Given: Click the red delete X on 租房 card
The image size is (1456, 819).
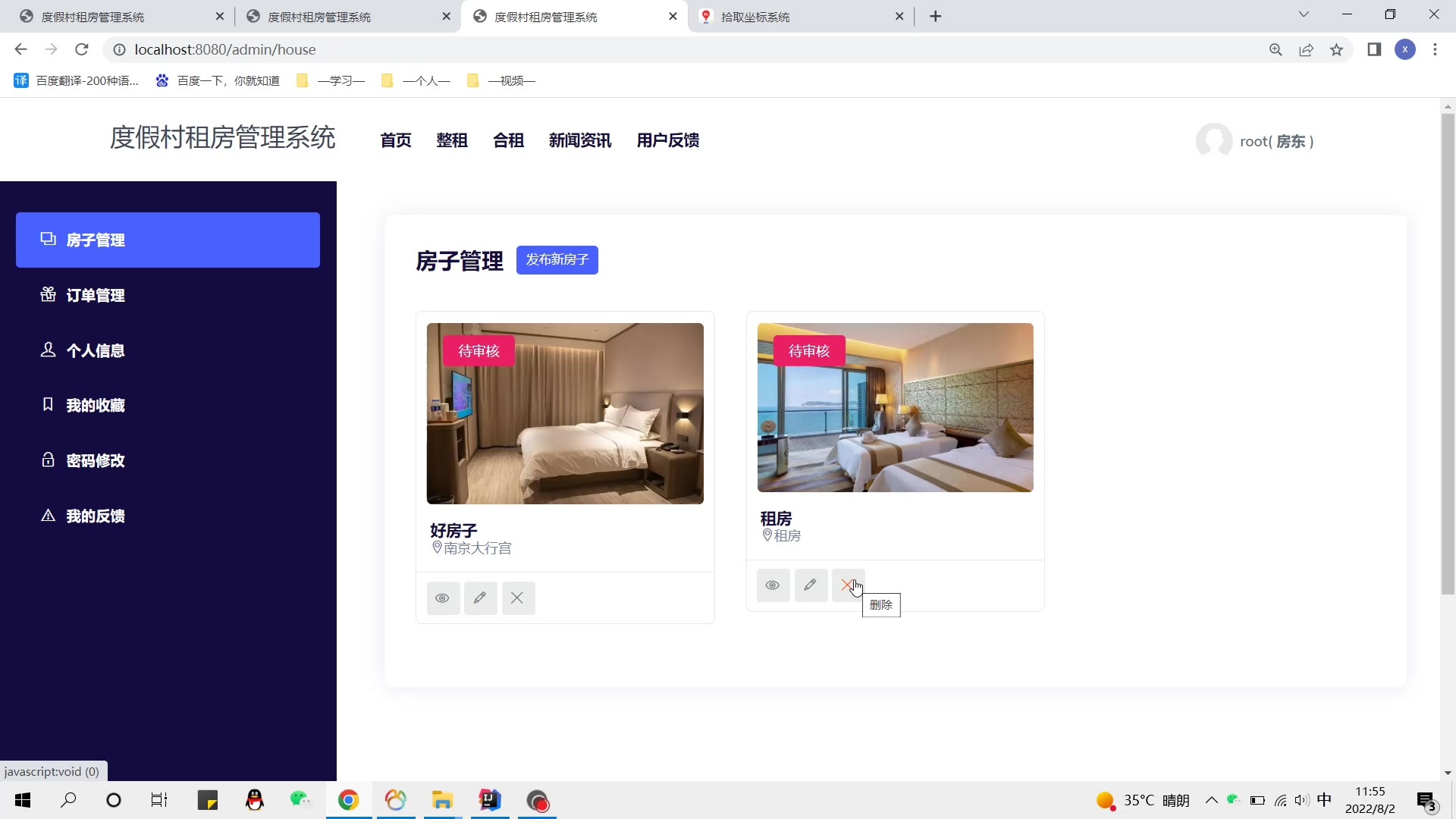Looking at the screenshot, I should (847, 585).
